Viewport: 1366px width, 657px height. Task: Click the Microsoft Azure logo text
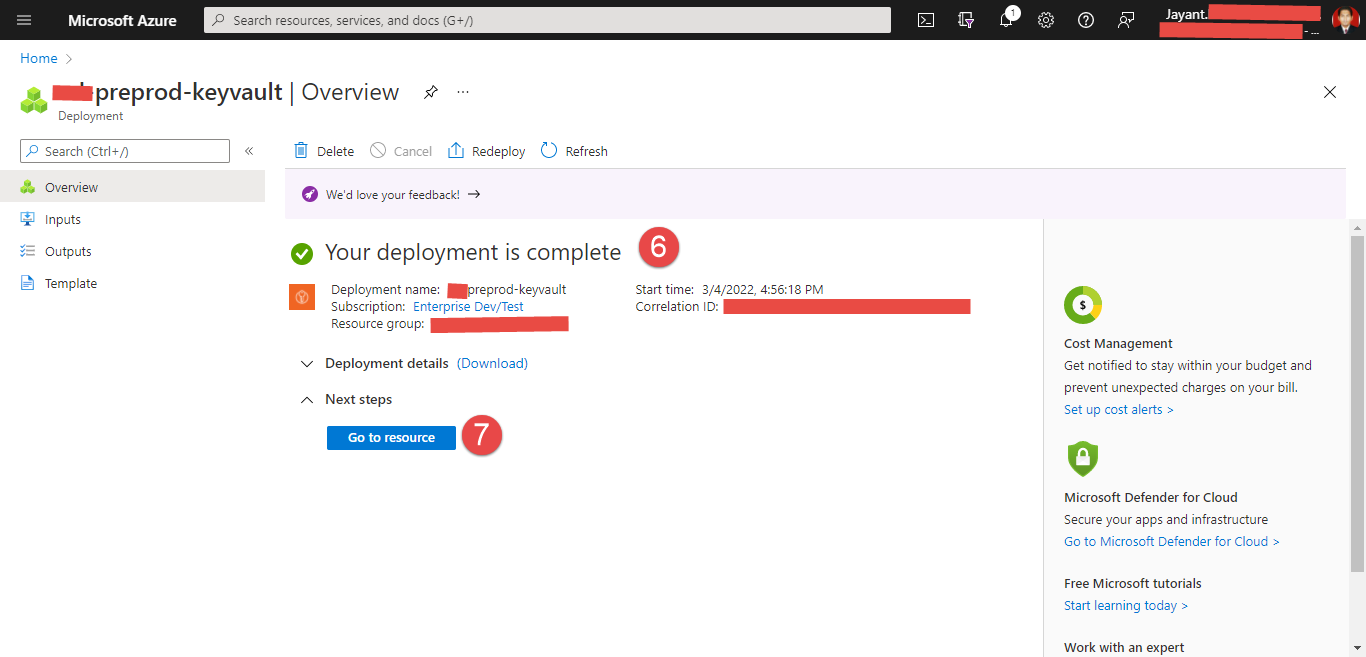(122, 20)
